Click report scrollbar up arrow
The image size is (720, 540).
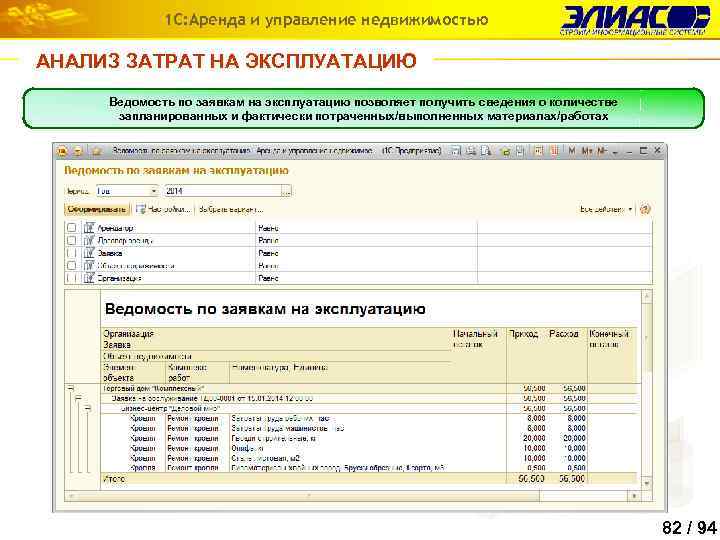tap(647, 296)
